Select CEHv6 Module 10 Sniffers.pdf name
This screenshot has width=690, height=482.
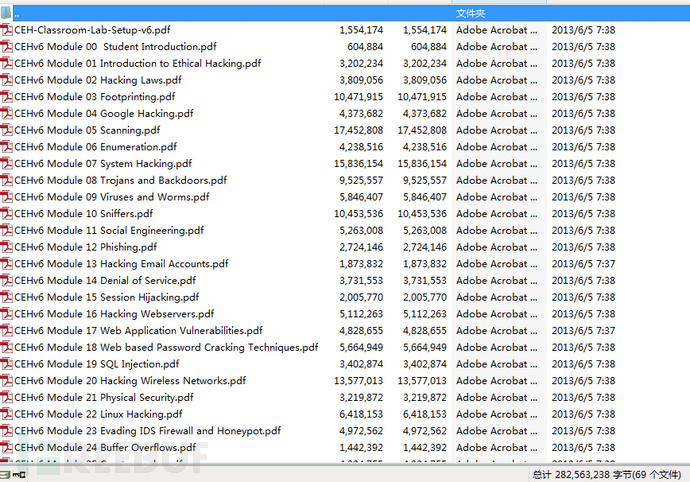coord(84,214)
